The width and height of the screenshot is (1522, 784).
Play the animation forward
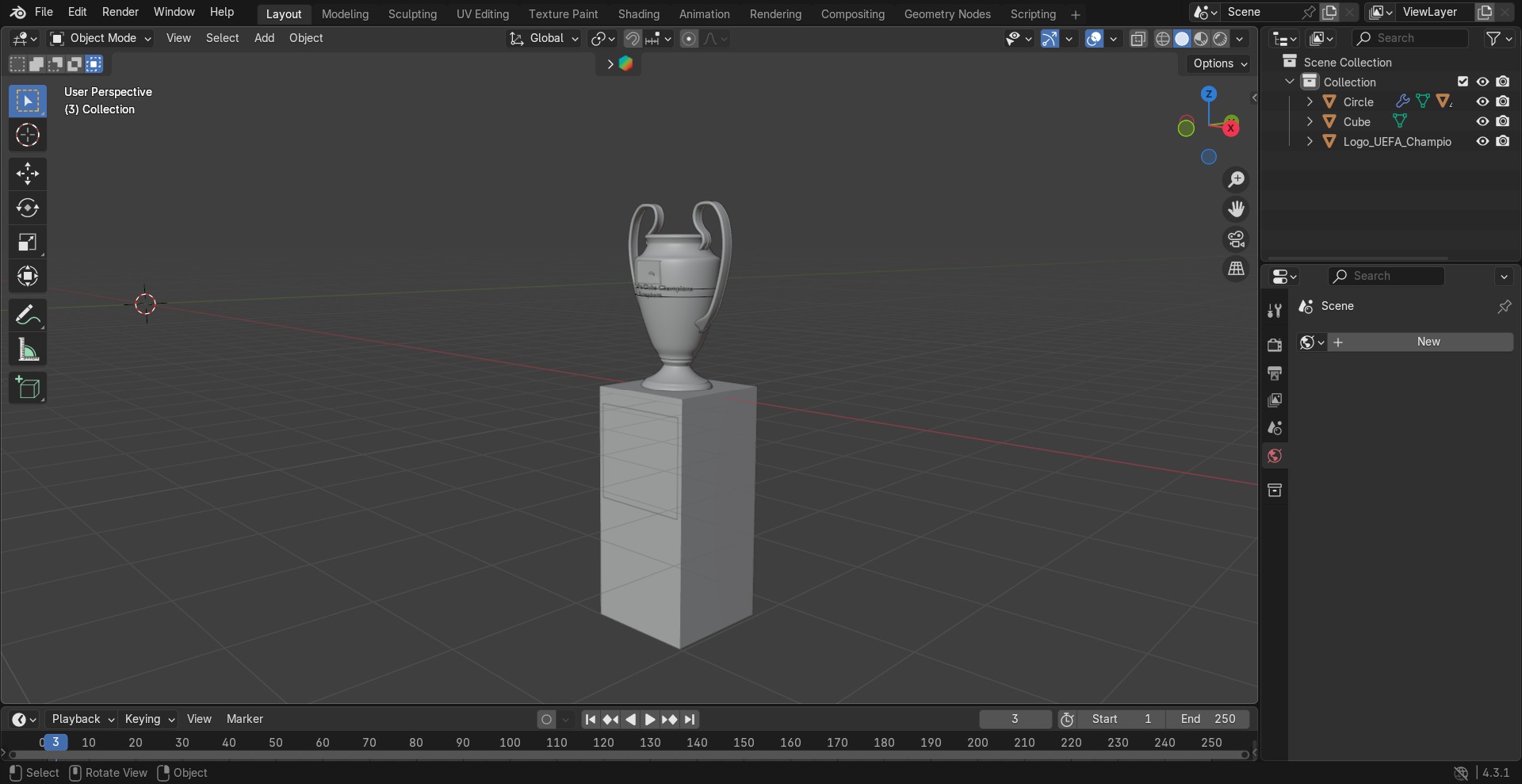650,720
